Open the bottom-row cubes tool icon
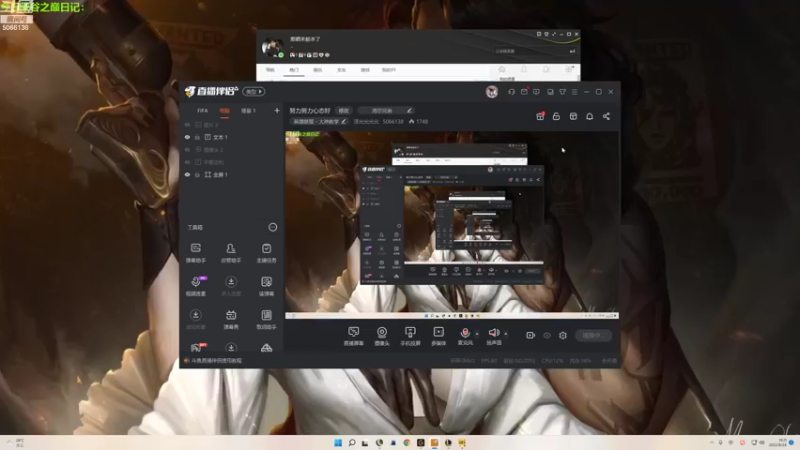 (266, 348)
